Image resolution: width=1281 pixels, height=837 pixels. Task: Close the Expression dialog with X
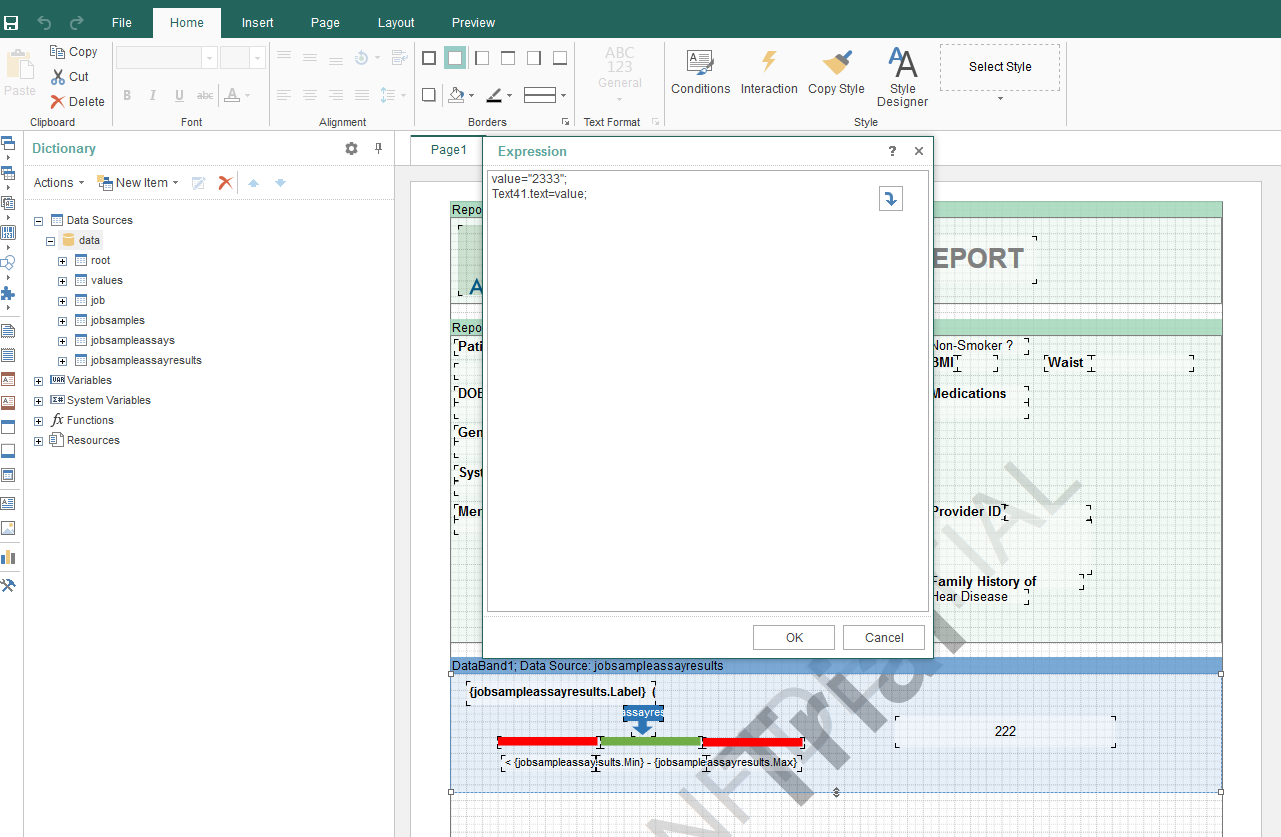click(x=919, y=152)
